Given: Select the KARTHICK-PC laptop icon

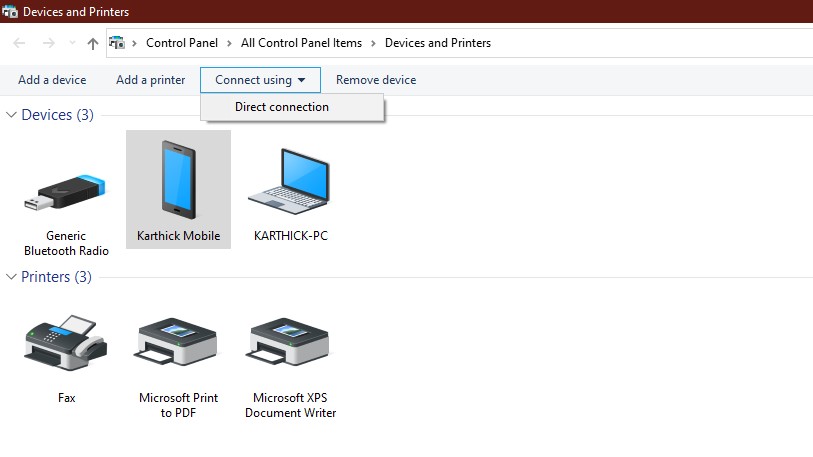Looking at the screenshot, I should (289, 181).
